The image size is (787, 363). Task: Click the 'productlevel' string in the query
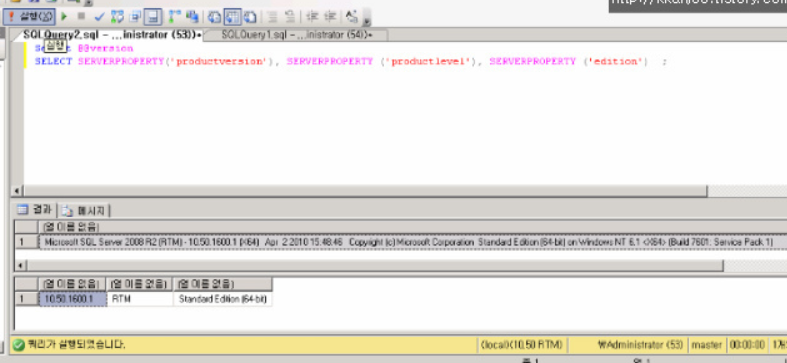[428, 61]
